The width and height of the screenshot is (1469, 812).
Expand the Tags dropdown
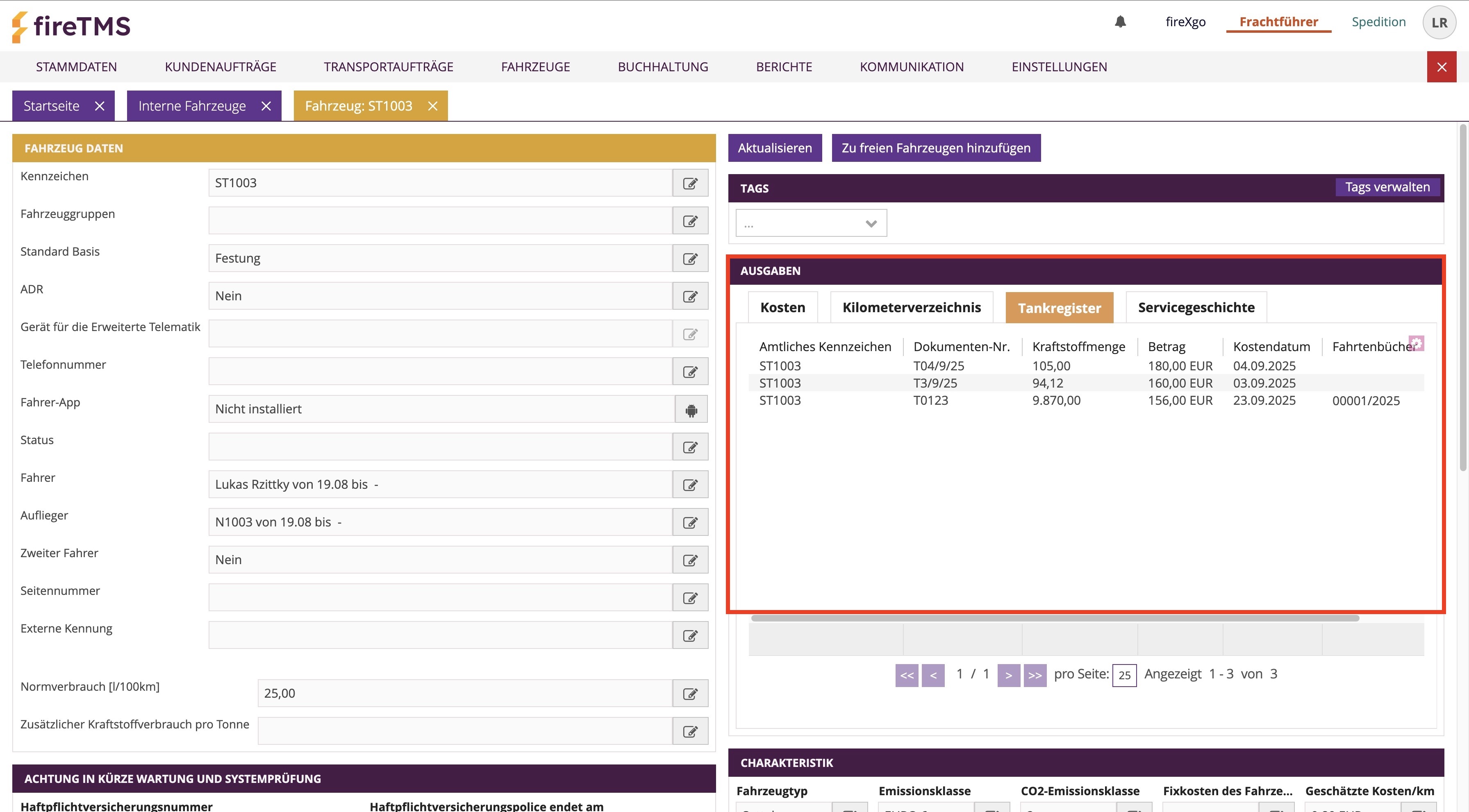tap(811, 223)
